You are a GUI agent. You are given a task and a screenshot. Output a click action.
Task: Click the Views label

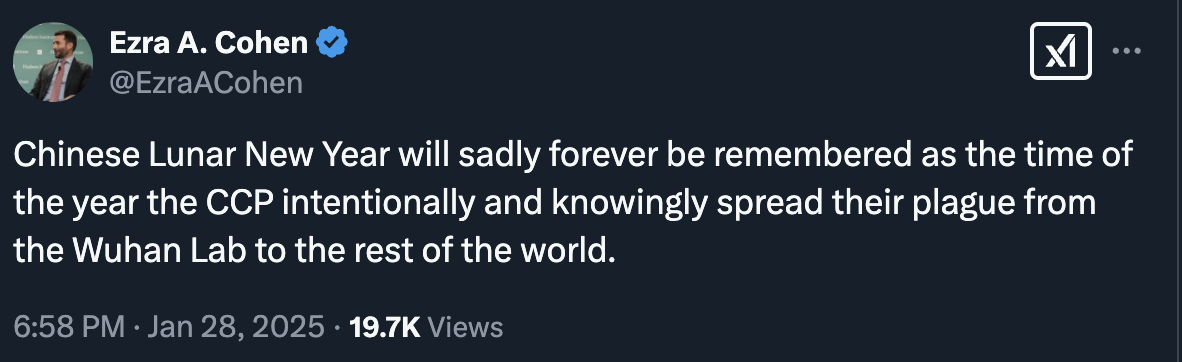[465, 327]
